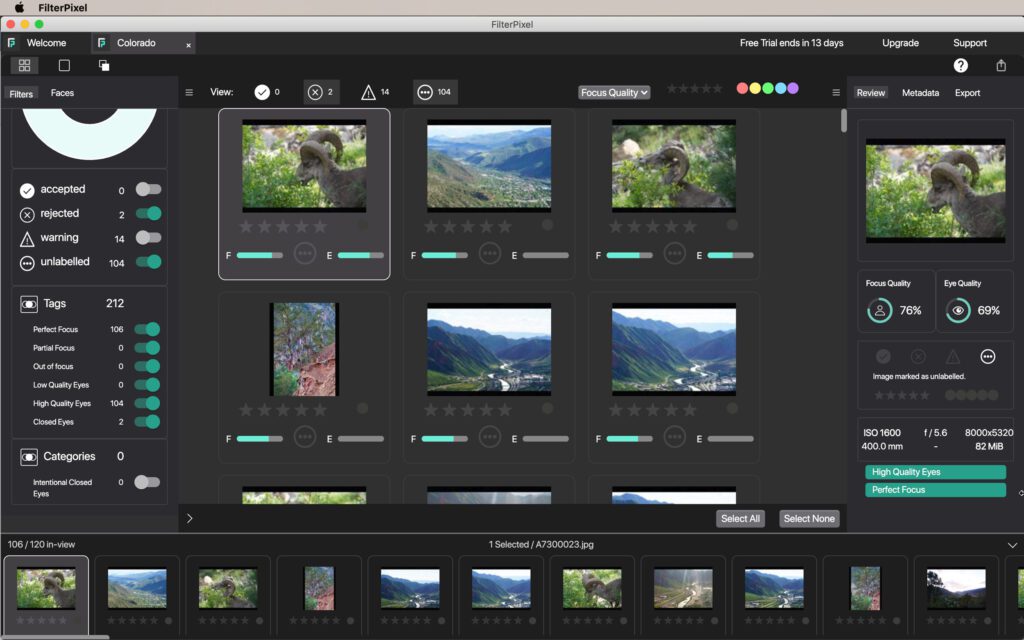Select the purple color label swatch

[793, 88]
